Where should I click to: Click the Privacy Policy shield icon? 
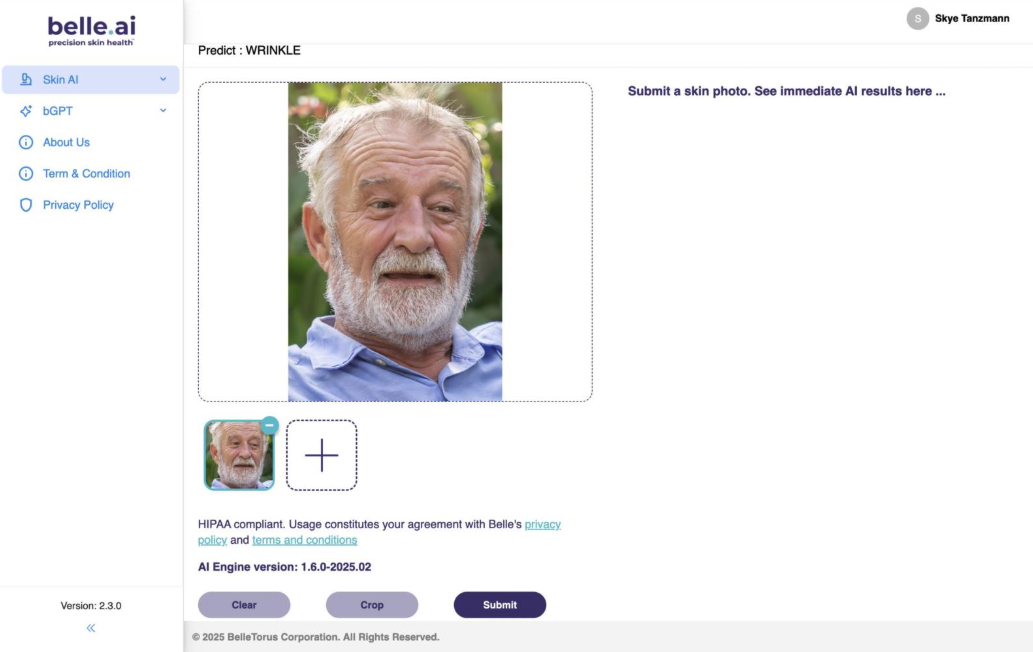[26, 205]
